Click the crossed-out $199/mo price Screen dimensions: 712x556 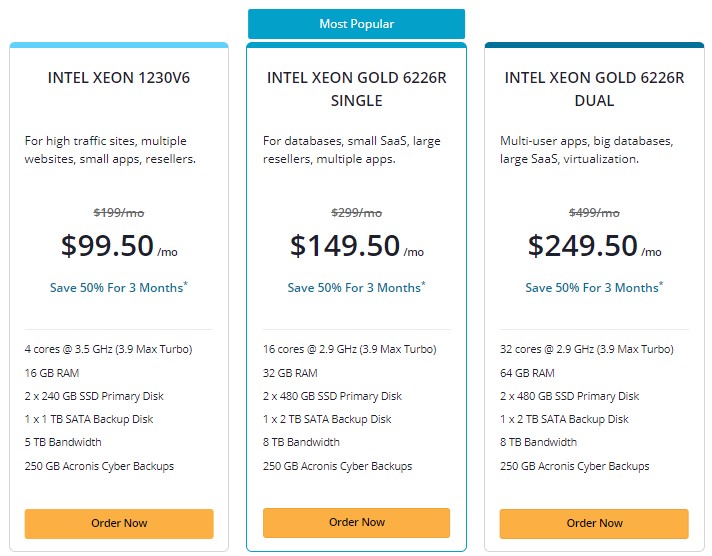tap(119, 212)
